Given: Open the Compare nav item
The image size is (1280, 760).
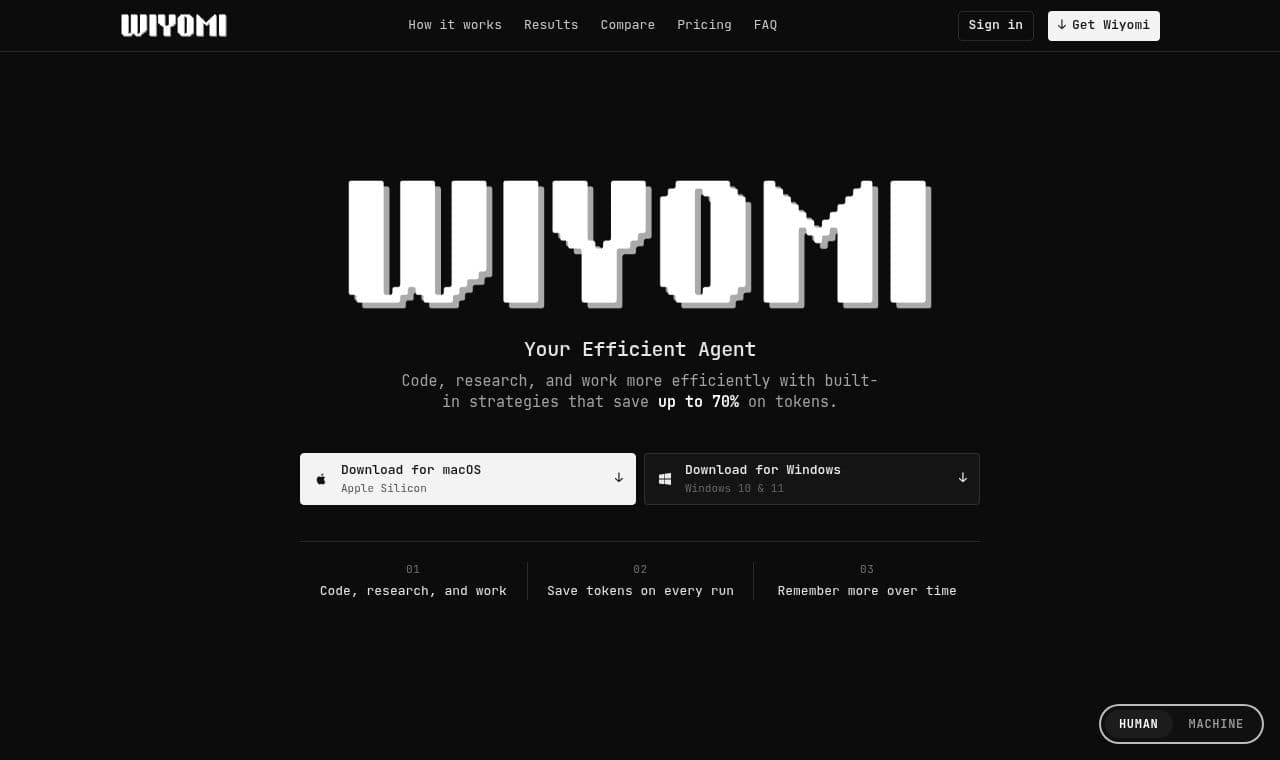Looking at the screenshot, I should (628, 25).
